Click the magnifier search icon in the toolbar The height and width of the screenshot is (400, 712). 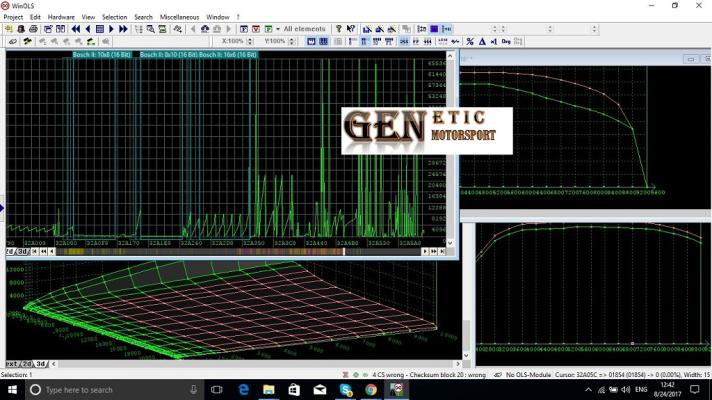(x=149, y=29)
